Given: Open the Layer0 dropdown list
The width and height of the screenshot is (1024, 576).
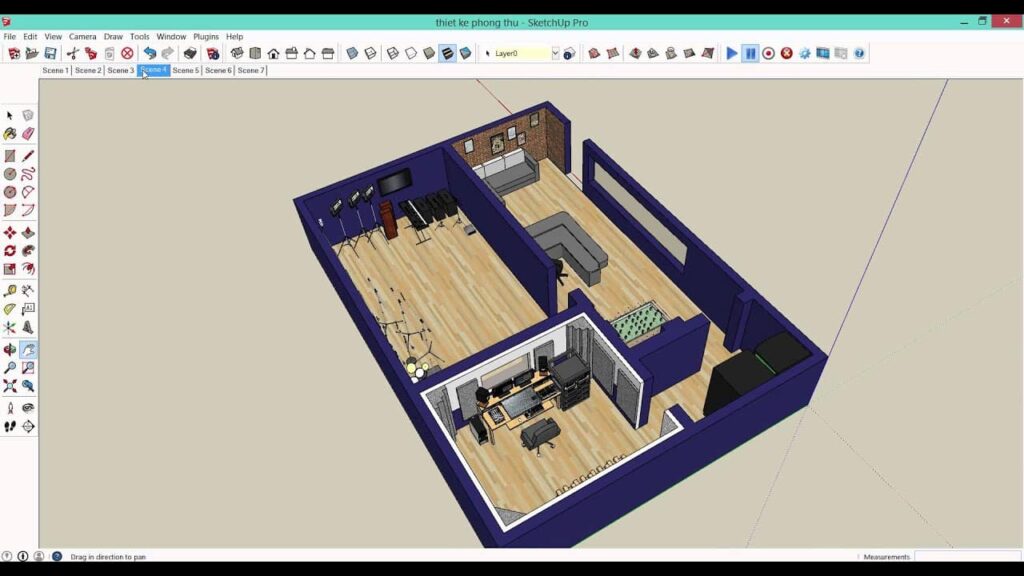Looking at the screenshot, I should 556,52.
